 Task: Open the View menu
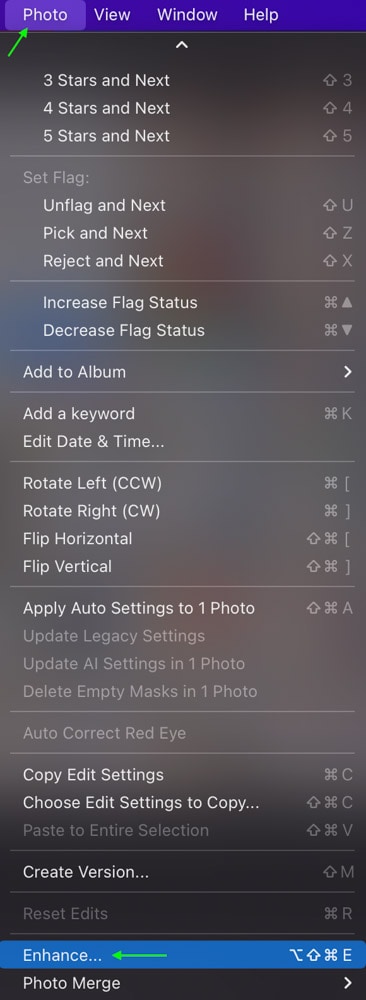pyautogui.click(x=112, y=15)
